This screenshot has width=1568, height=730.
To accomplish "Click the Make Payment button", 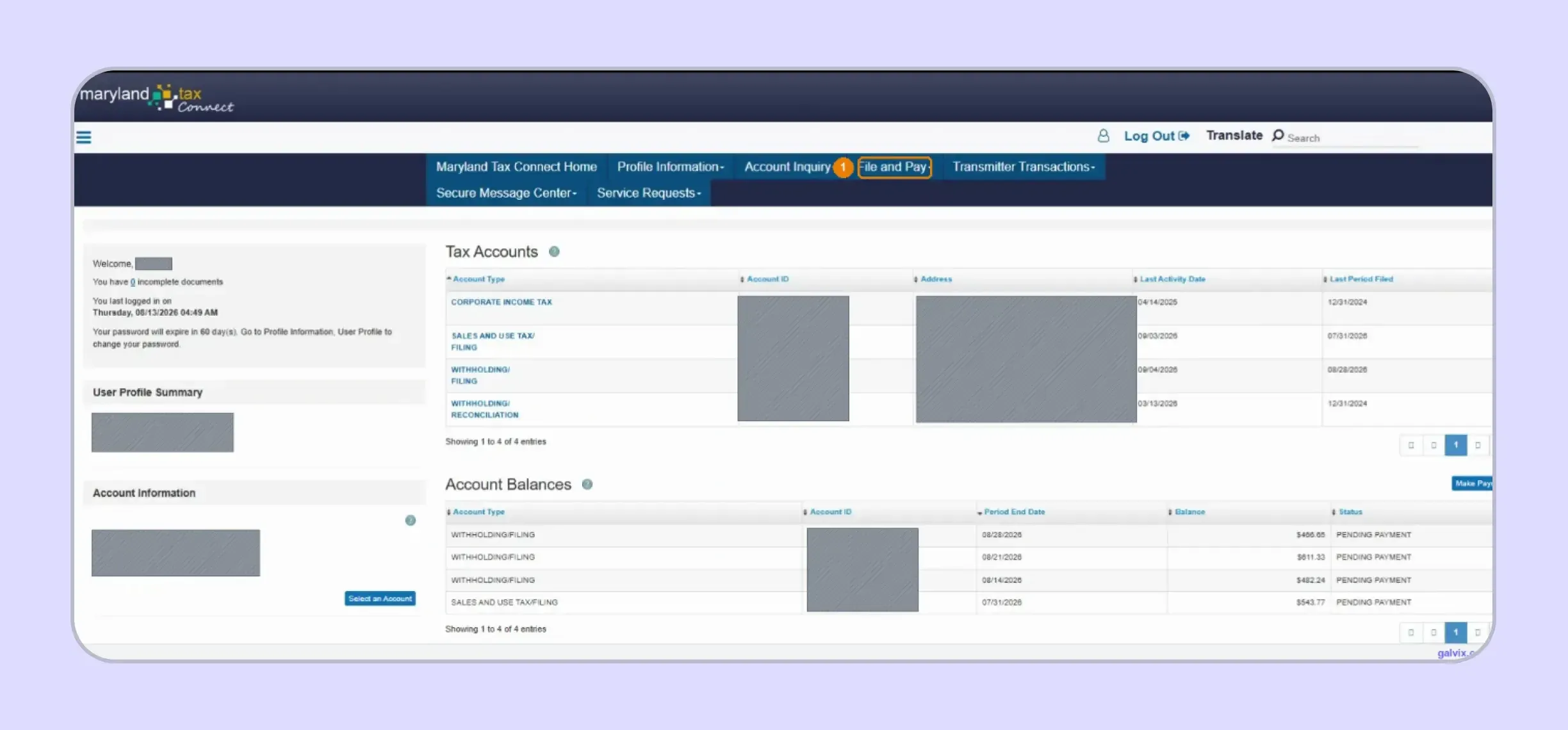I will 1472,483.
